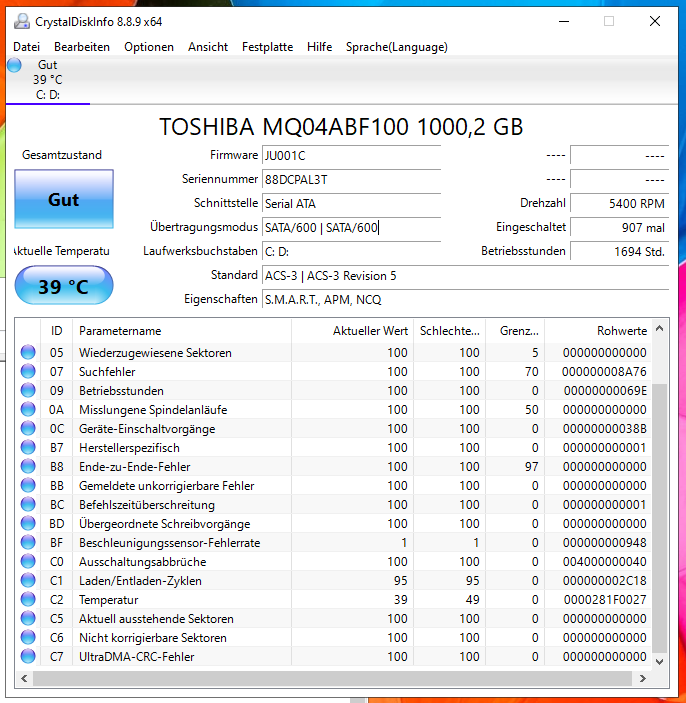Click the horizontal scrollbar right arrow
This screenshot has width=686, height=703.
click(x=643, y=678)
